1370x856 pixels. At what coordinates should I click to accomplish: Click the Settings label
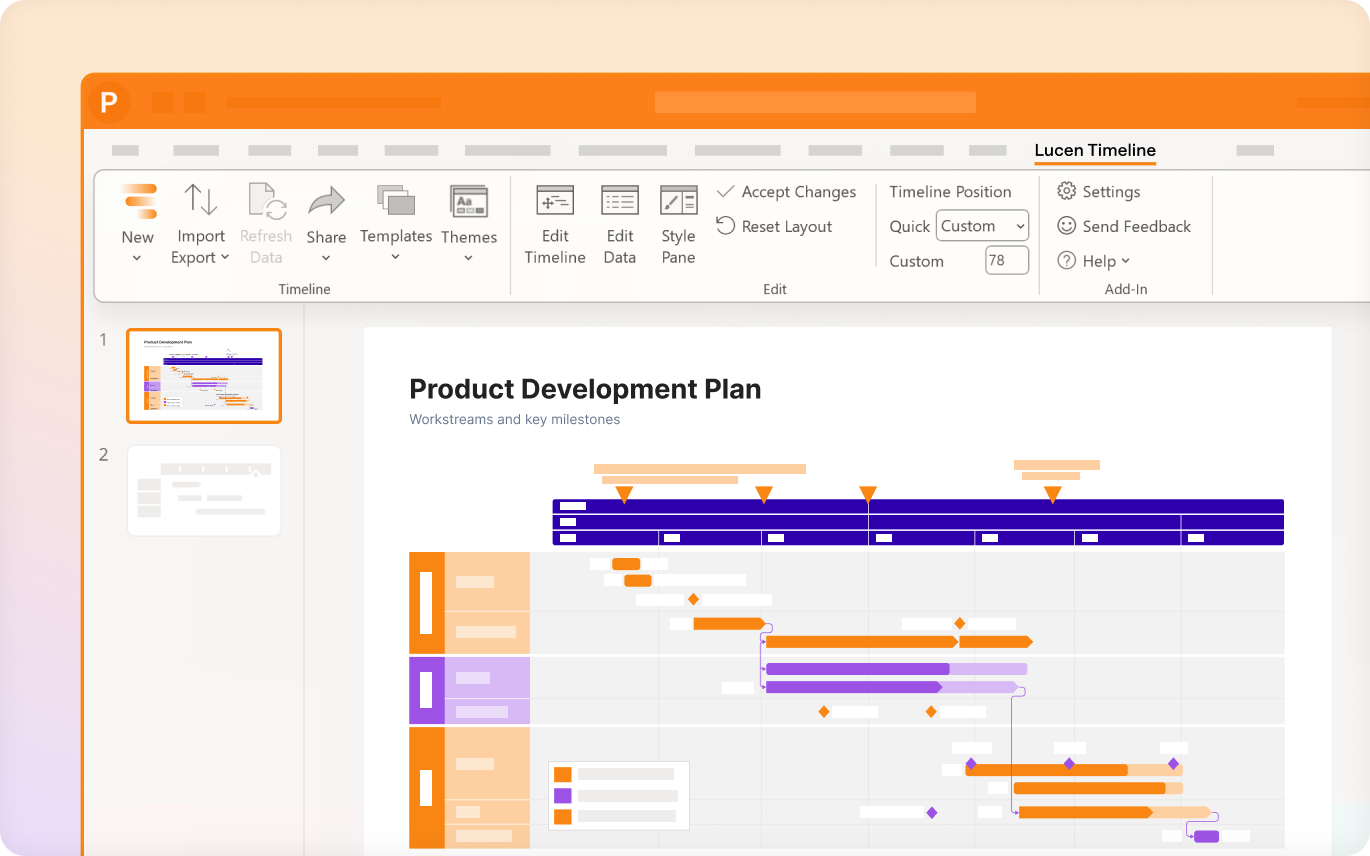[1111, 192]
